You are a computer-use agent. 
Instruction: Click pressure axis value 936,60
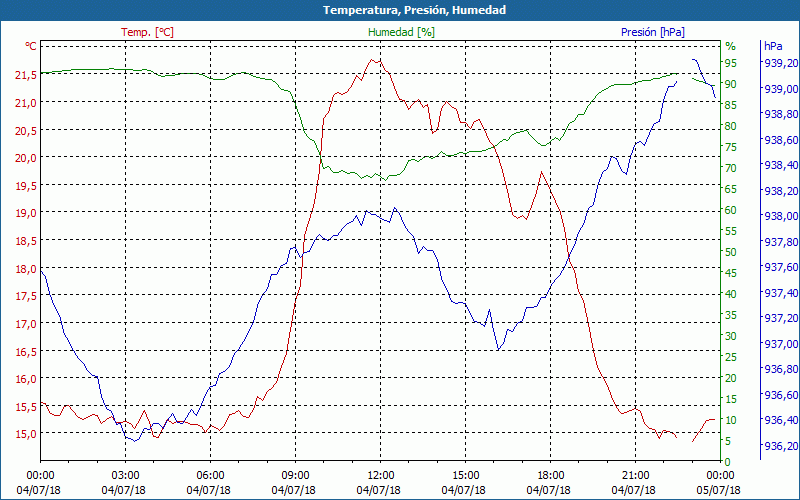click(779, 395)
